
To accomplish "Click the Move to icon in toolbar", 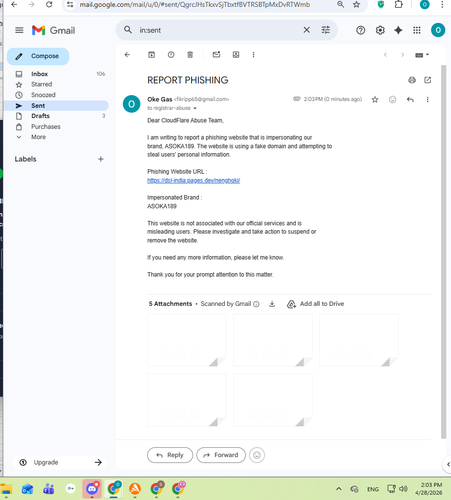I will point(236,55).
